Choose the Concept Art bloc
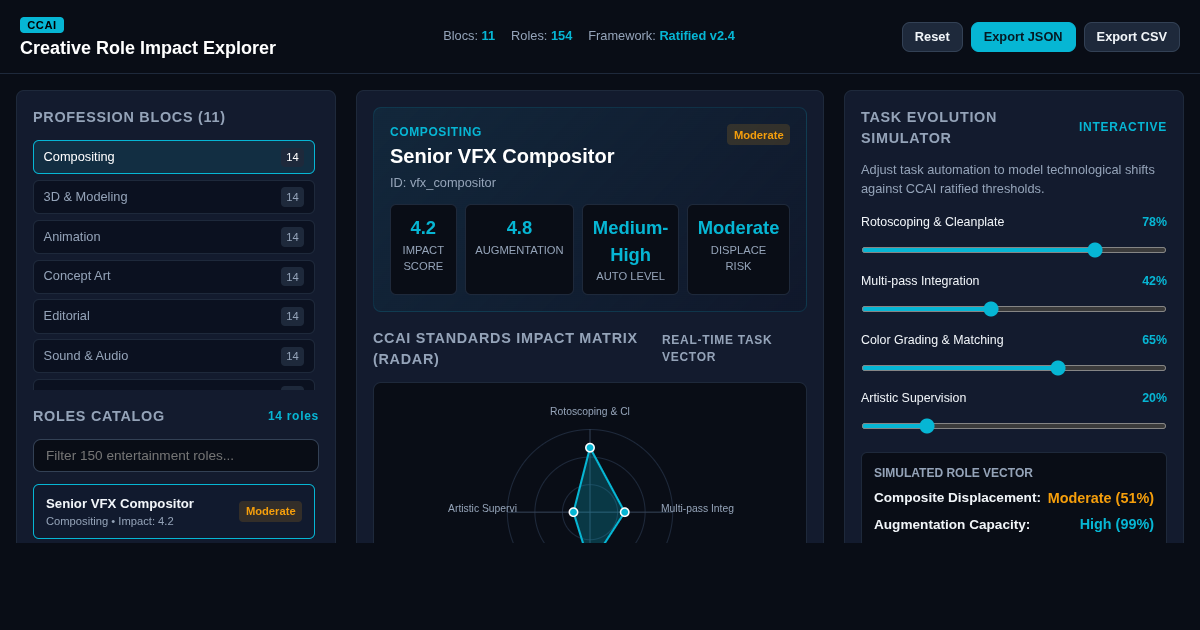The width and height of the screenshot is (1200, 630). click(x=174, y=277)
